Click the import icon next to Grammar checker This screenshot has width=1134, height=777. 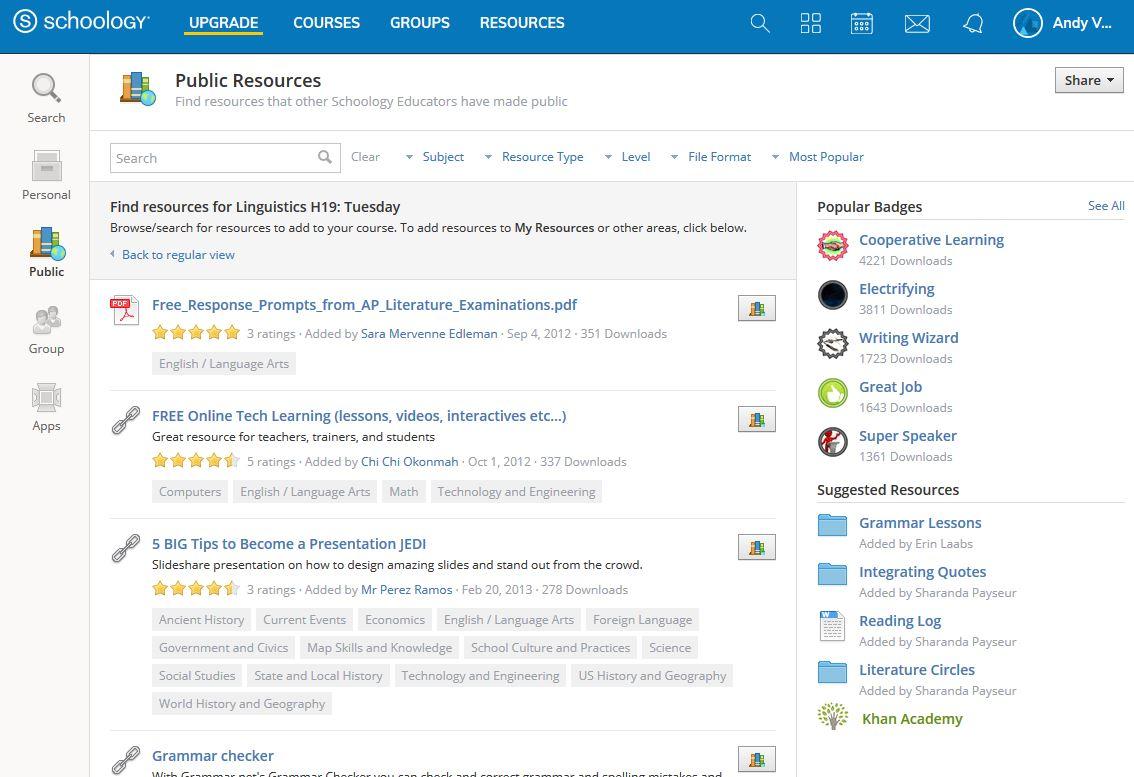point(757,759)
